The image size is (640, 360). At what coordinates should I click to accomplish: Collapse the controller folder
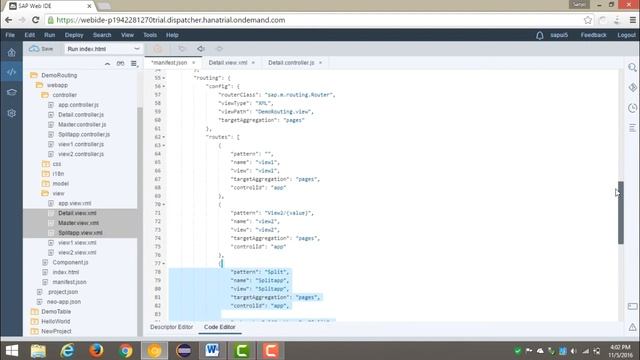(45, 95)
